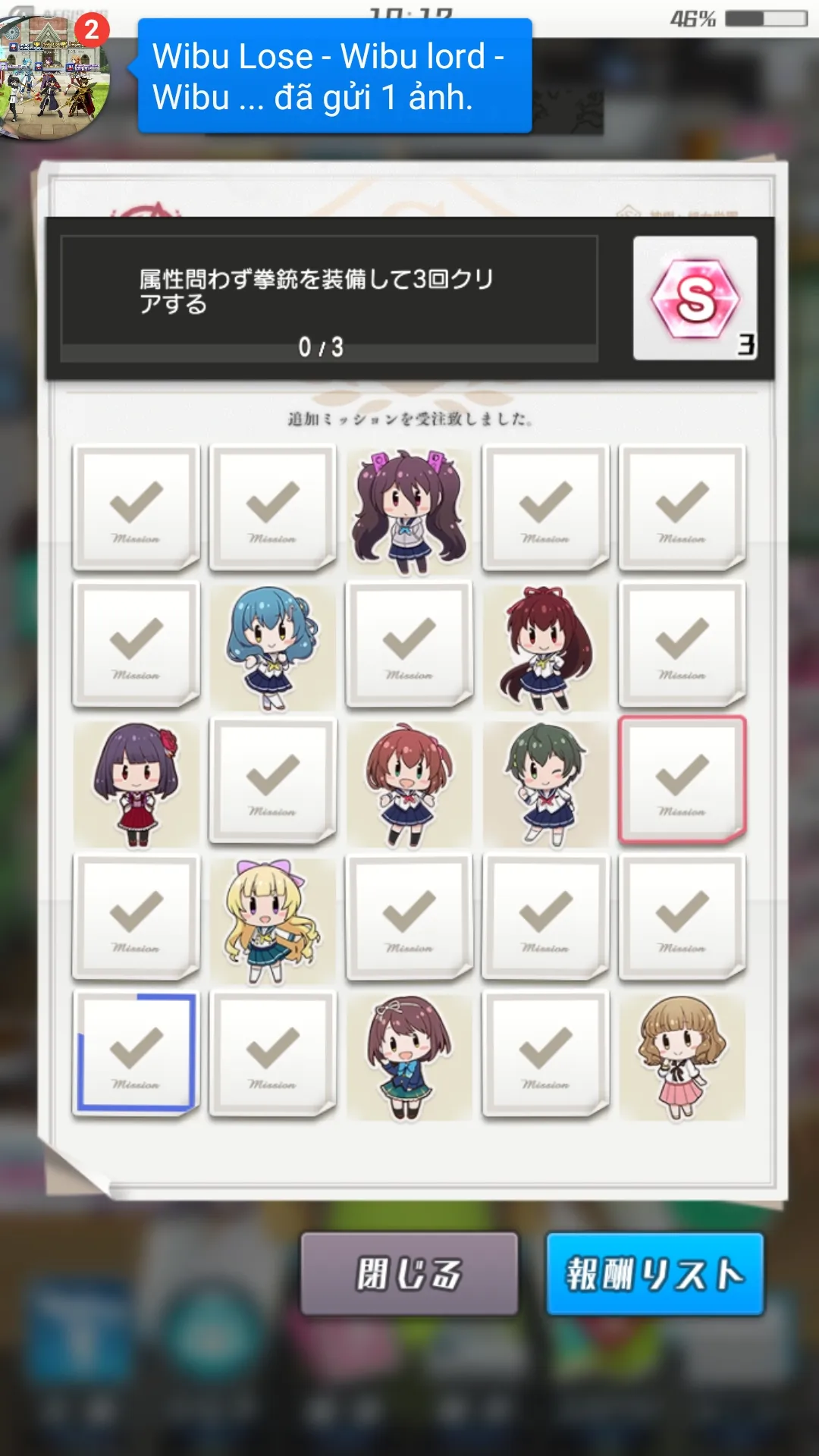
Task: Tap the red ponytail girl tile
Action: click(x=546, y=646)
